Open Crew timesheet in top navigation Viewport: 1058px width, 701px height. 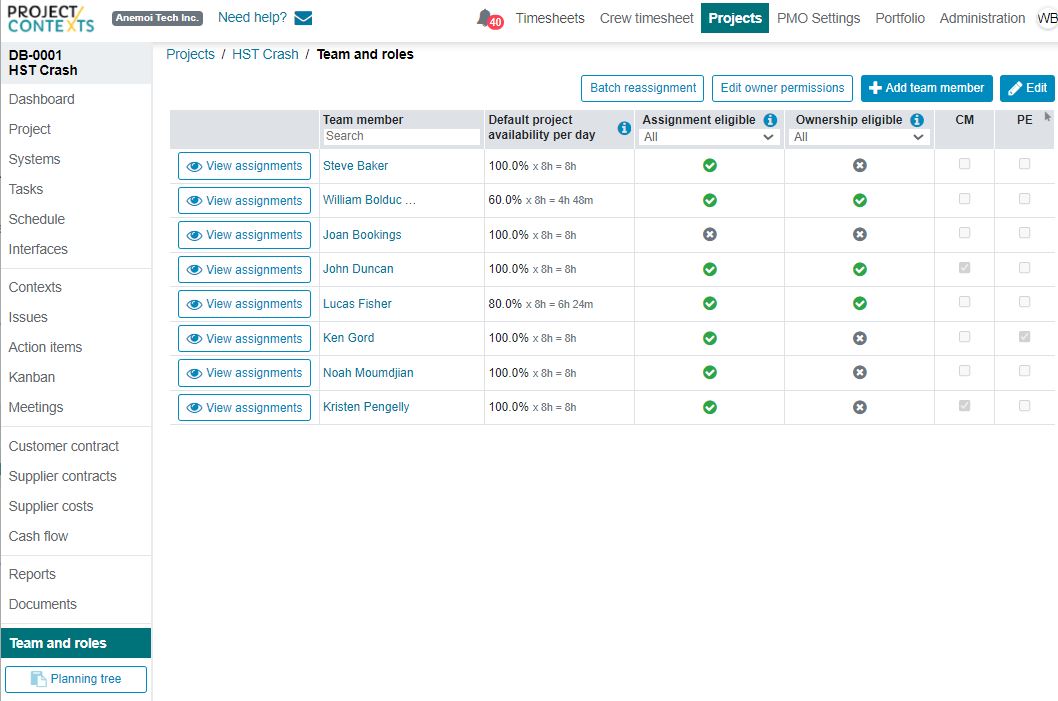(x=646, y=18)
